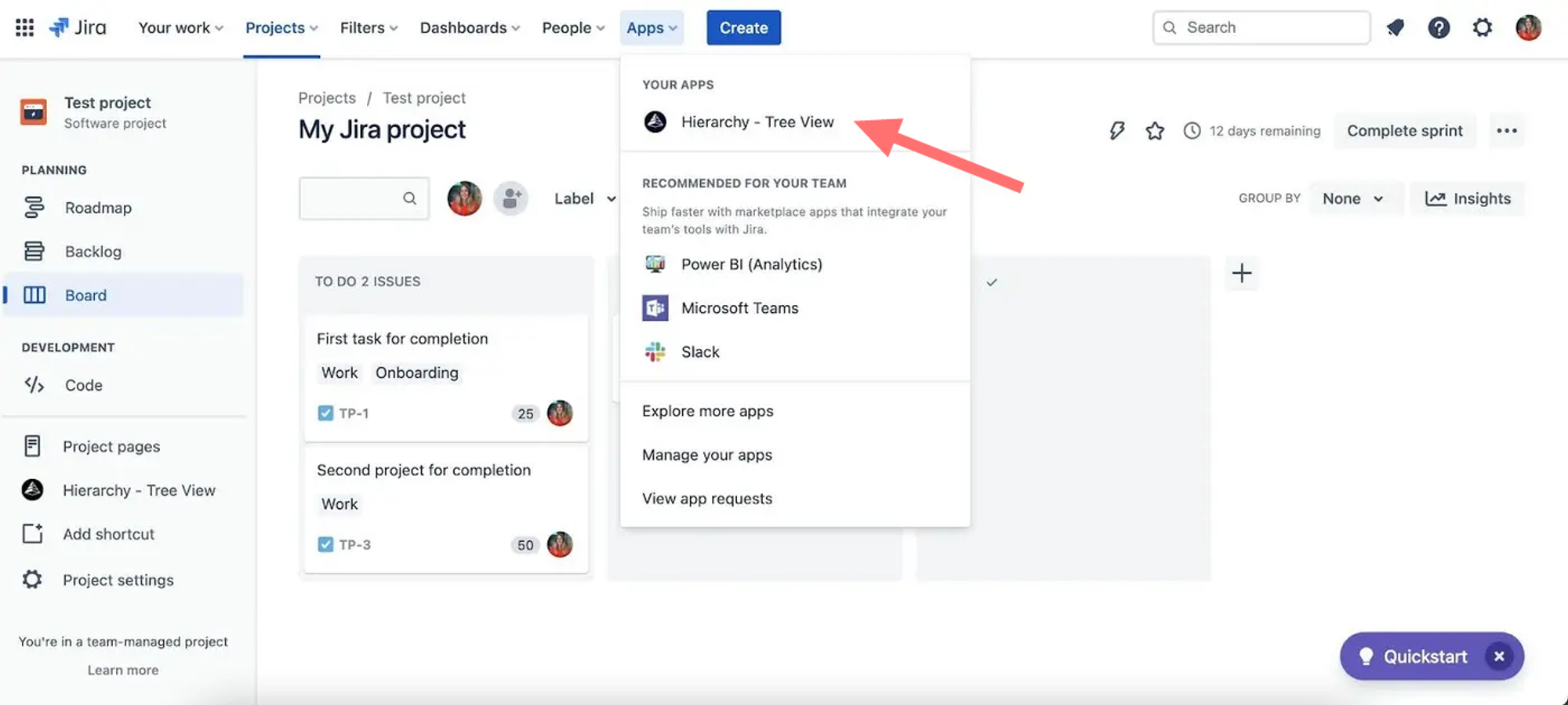Viewport: 1568px width, 705px height.
Task: Click the 50 estimate badge on TP-3
Action: click(x=525, y=545)
